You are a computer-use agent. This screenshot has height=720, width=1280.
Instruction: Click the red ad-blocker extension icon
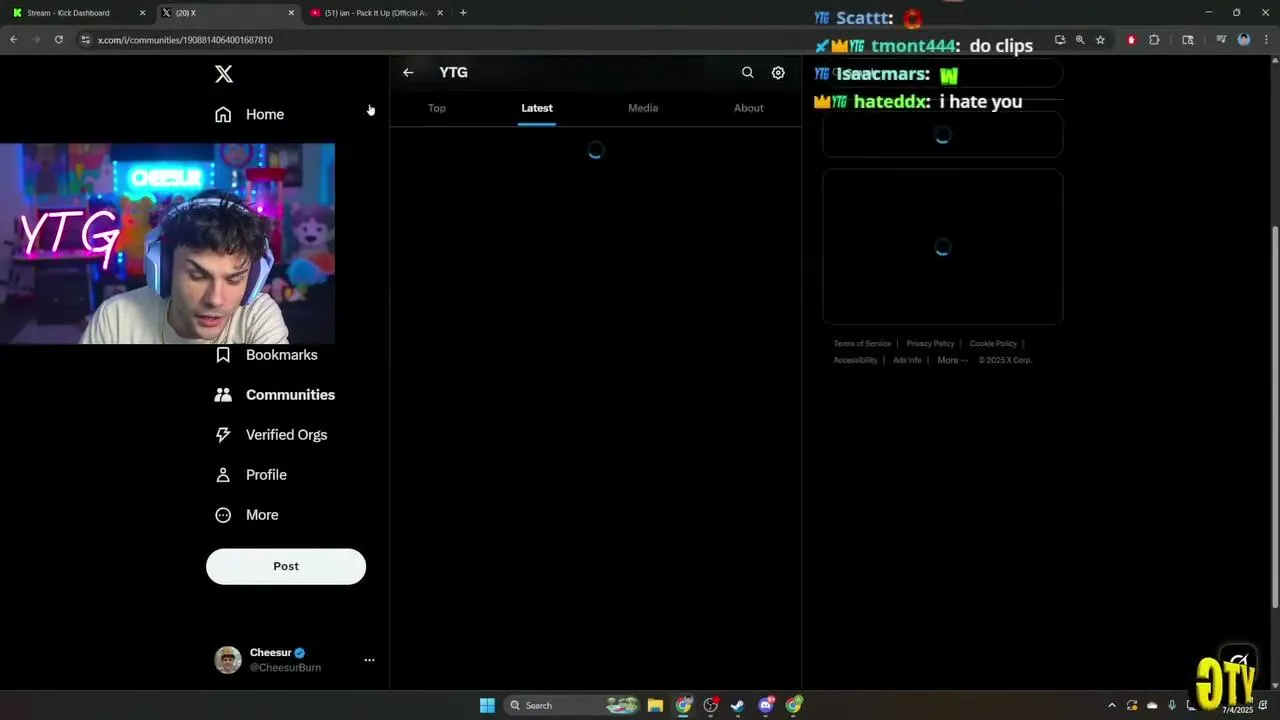coord(1131,40)
